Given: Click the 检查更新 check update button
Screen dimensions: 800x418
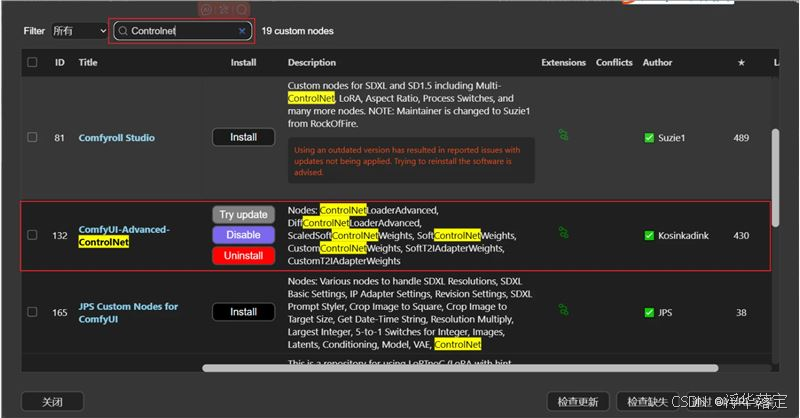Looking at the screenshot, I should coord(578,402).
